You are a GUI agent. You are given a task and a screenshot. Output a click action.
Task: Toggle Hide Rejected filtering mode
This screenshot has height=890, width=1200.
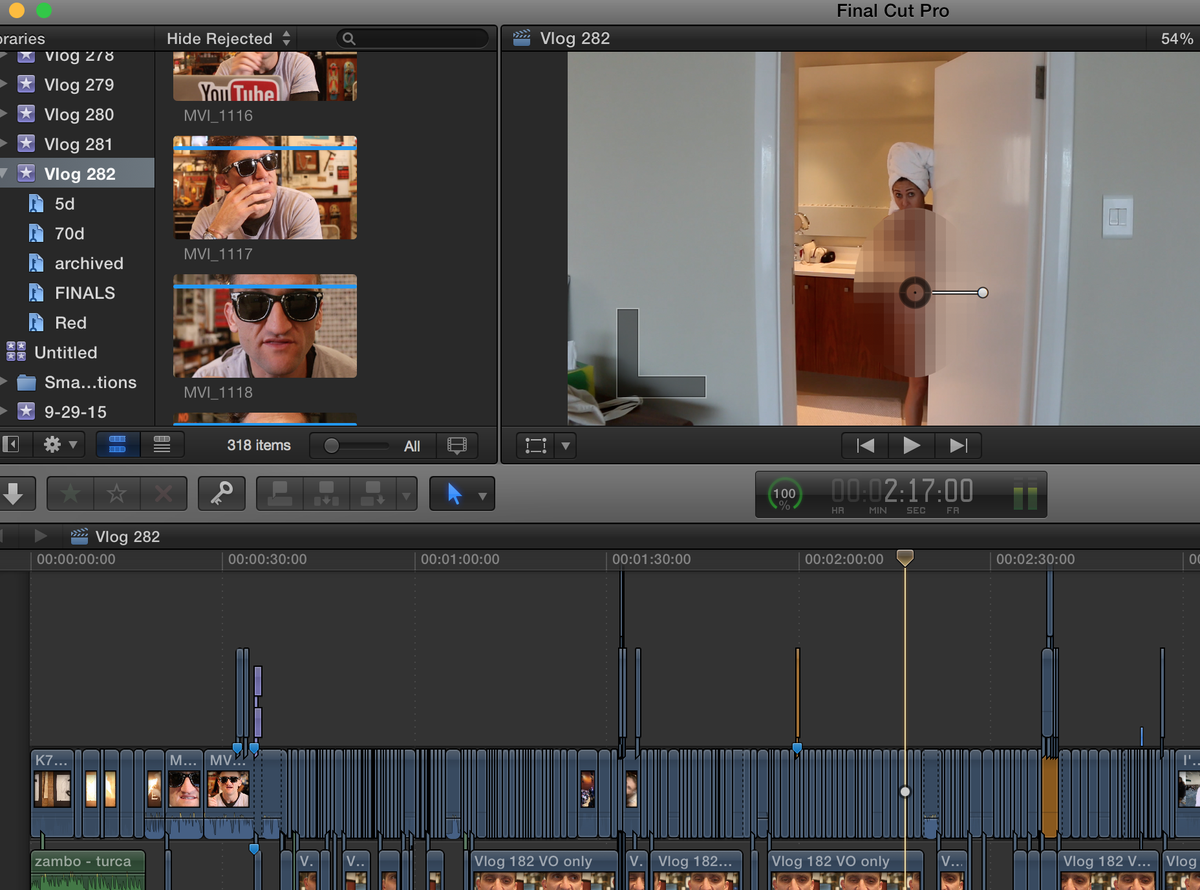pyautogui.click(x=220, y=38)
